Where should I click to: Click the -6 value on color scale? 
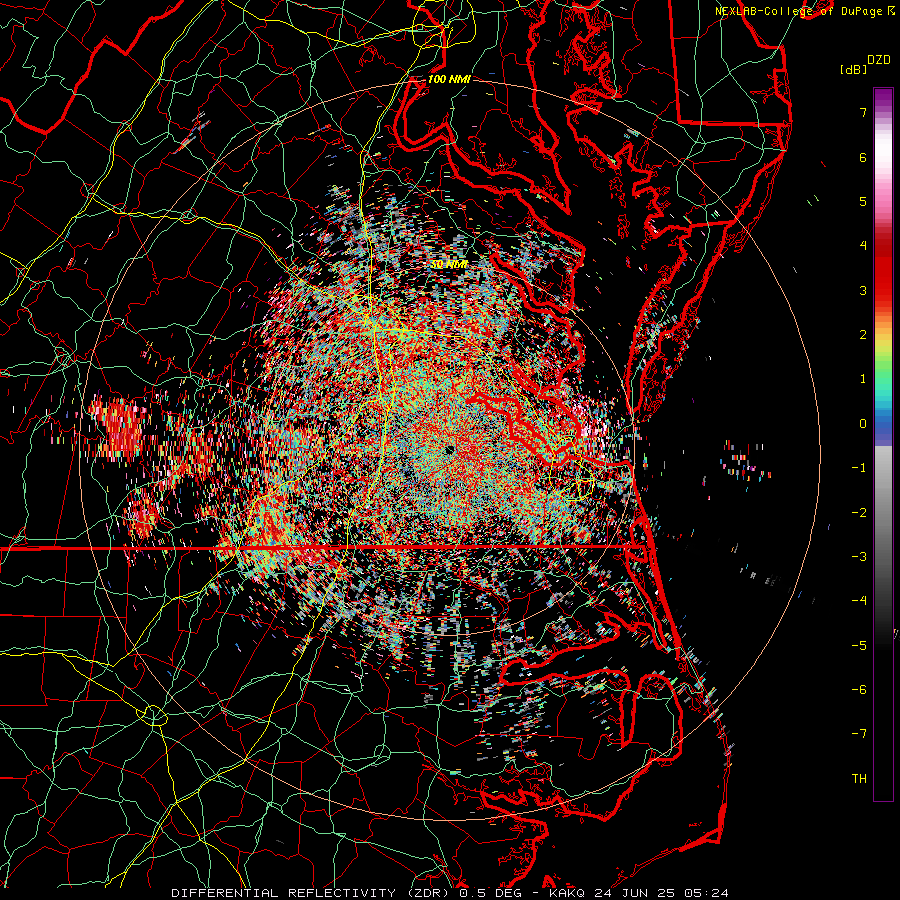coord(859,690)
